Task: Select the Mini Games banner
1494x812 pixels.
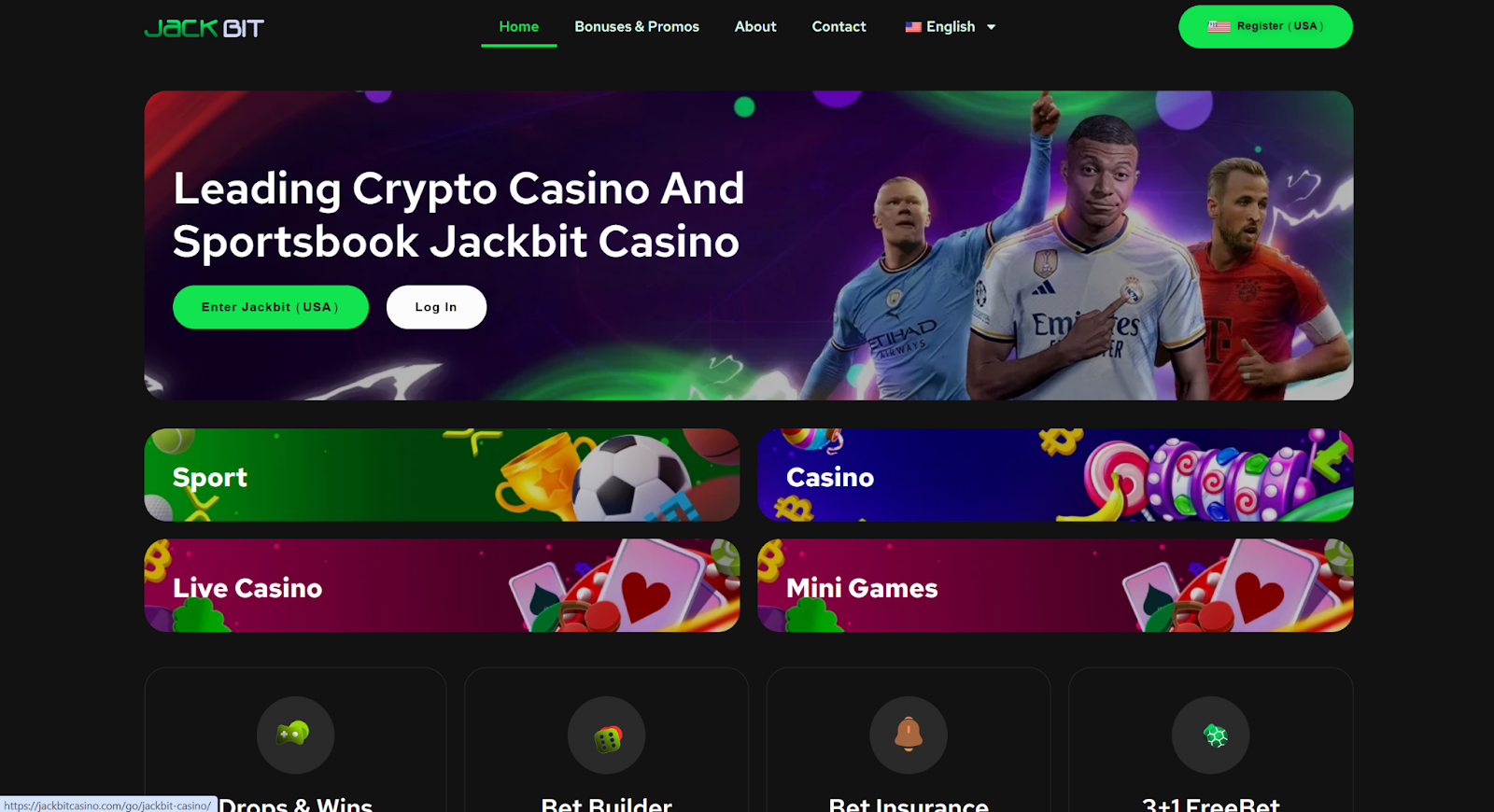Action: click(1055, 585)
